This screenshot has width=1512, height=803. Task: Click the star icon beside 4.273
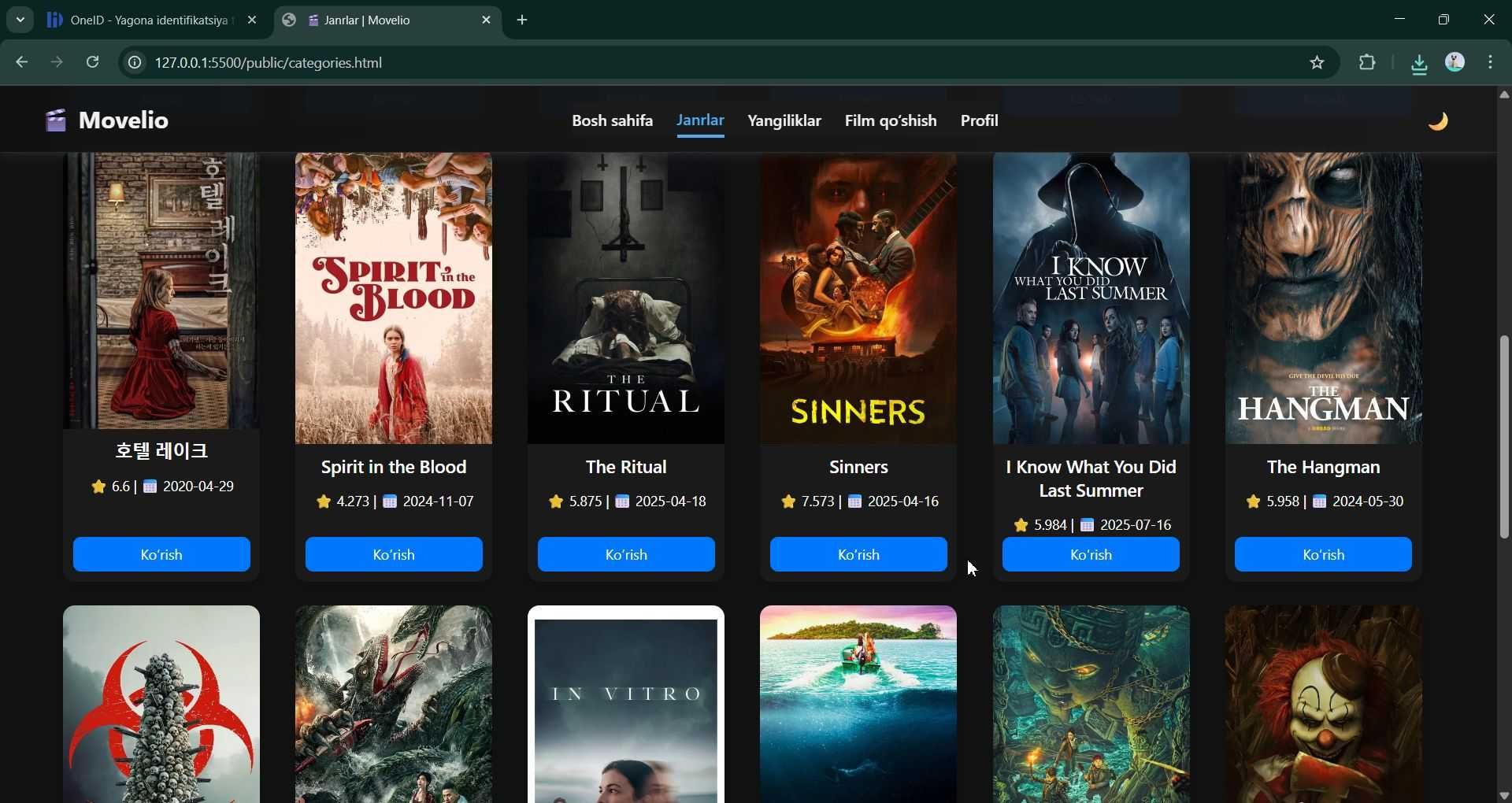click(323, 501)
